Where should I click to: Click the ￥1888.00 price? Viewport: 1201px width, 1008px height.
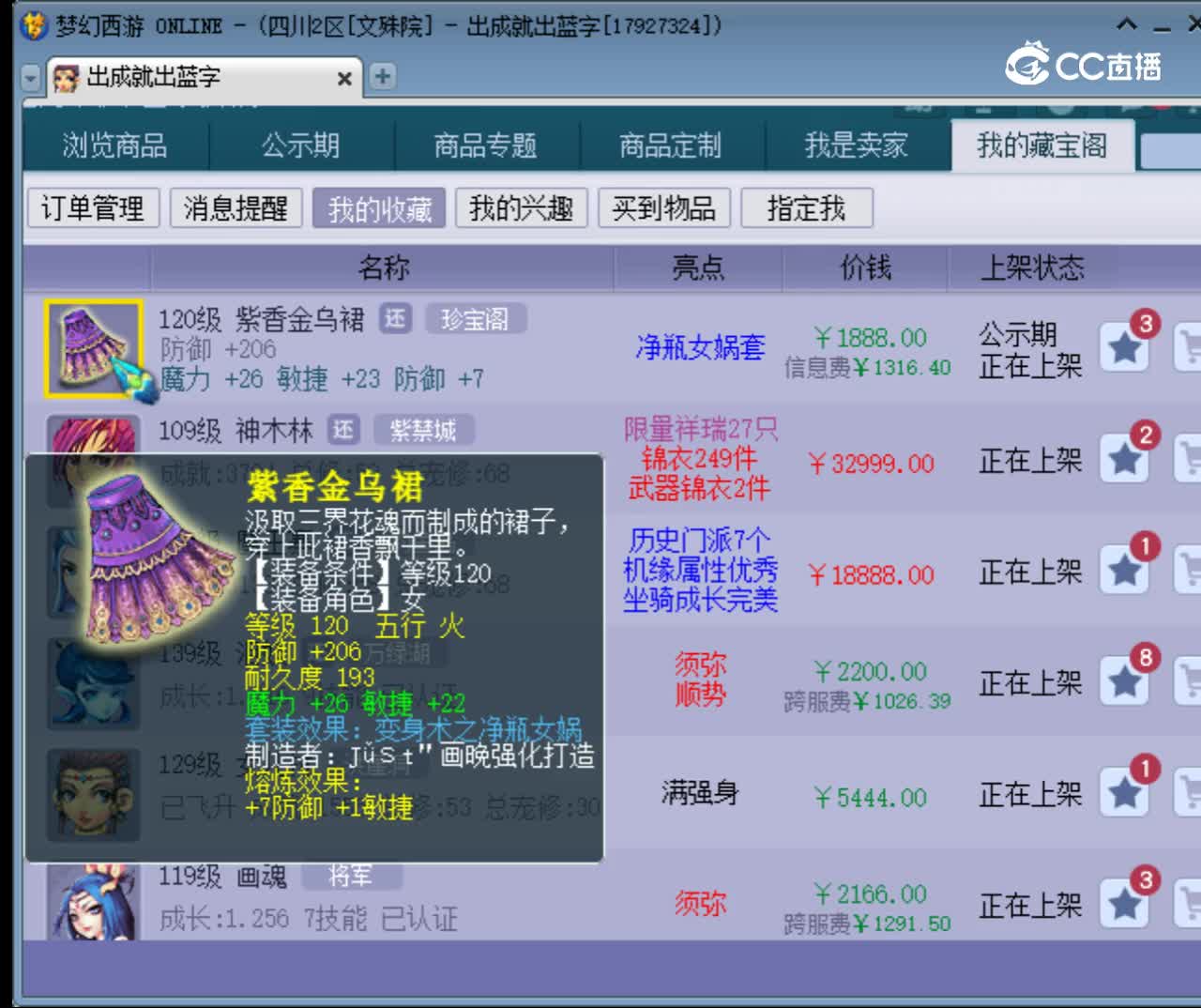pos(871,337)
